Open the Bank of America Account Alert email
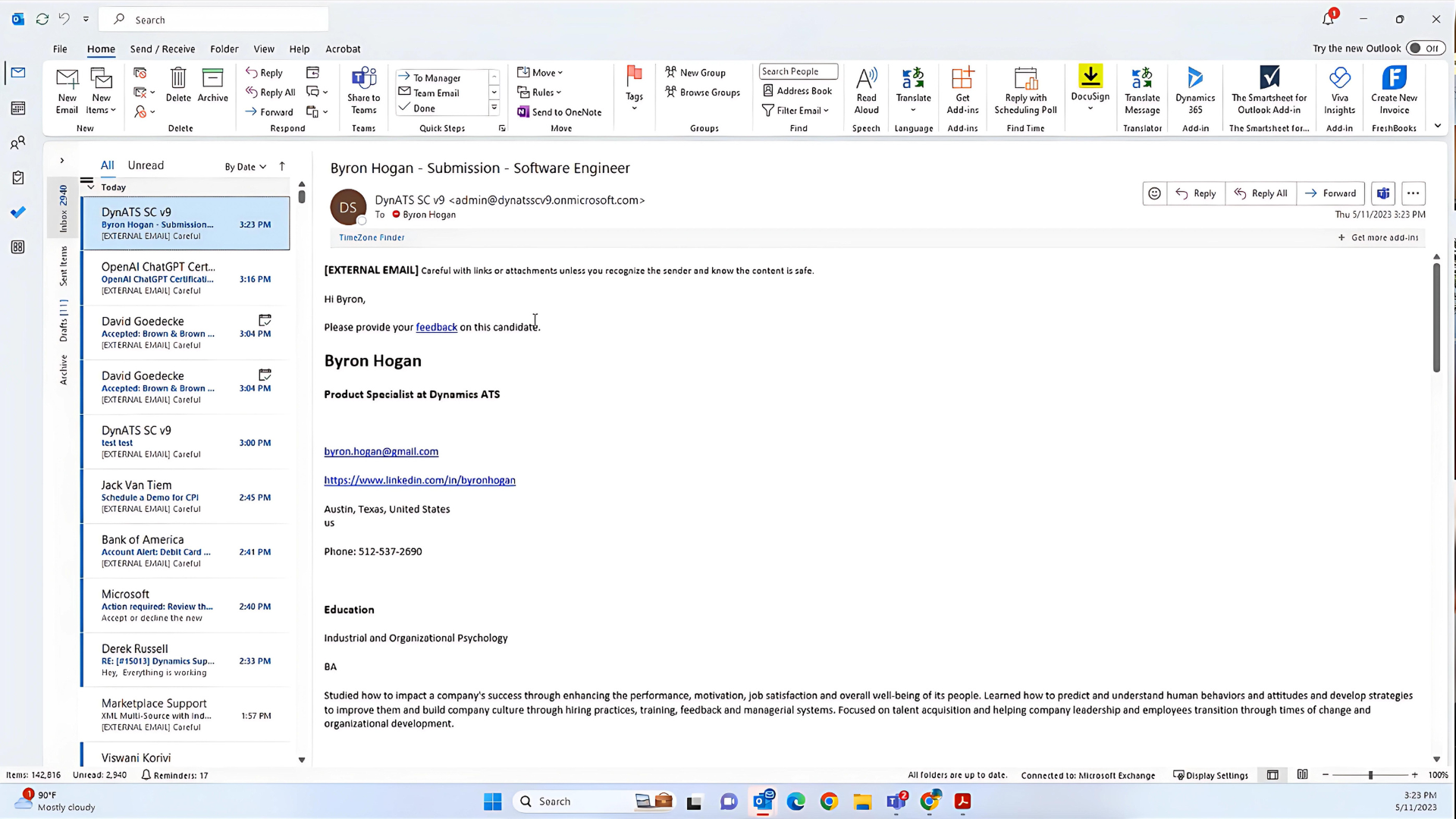 pos(186,551)
